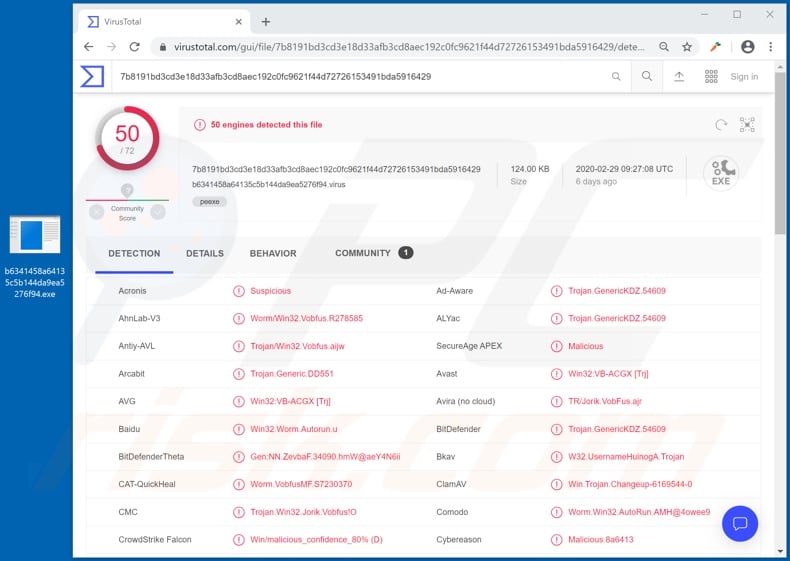The image size is (790, 561).
Task: Click the desktop file name label b6341458a6413…exe
Action: pos(35,282)
